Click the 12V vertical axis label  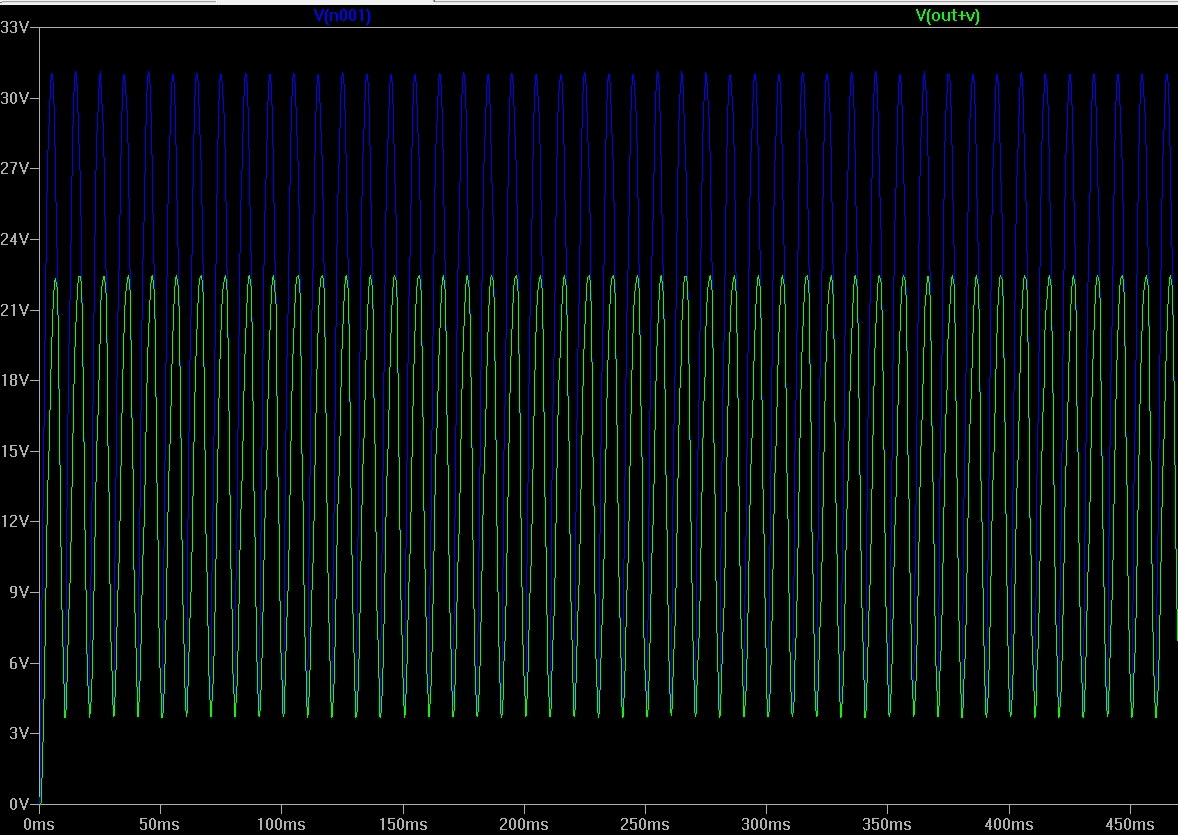tap(14, 522)
